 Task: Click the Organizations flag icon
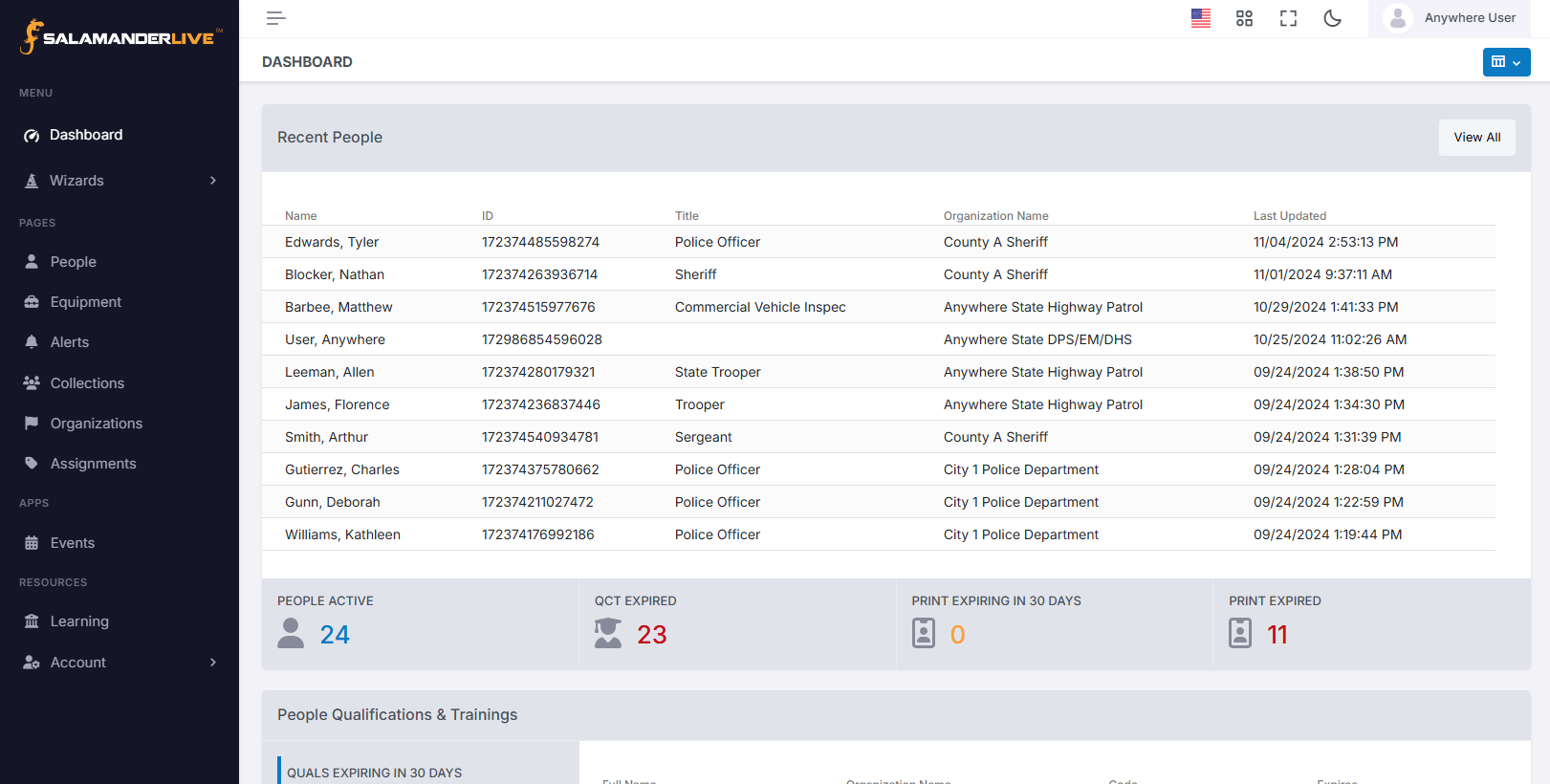tap(32, 423)
